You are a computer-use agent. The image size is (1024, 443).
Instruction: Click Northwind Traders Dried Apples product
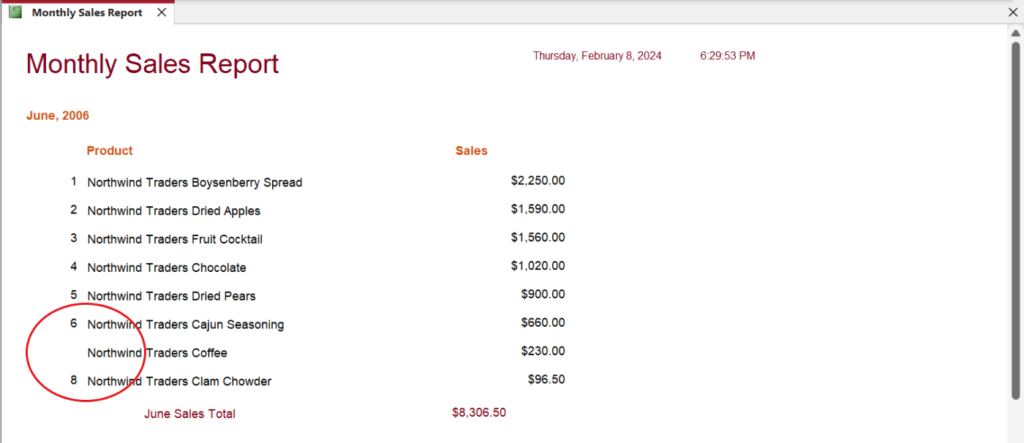point(173,211)
